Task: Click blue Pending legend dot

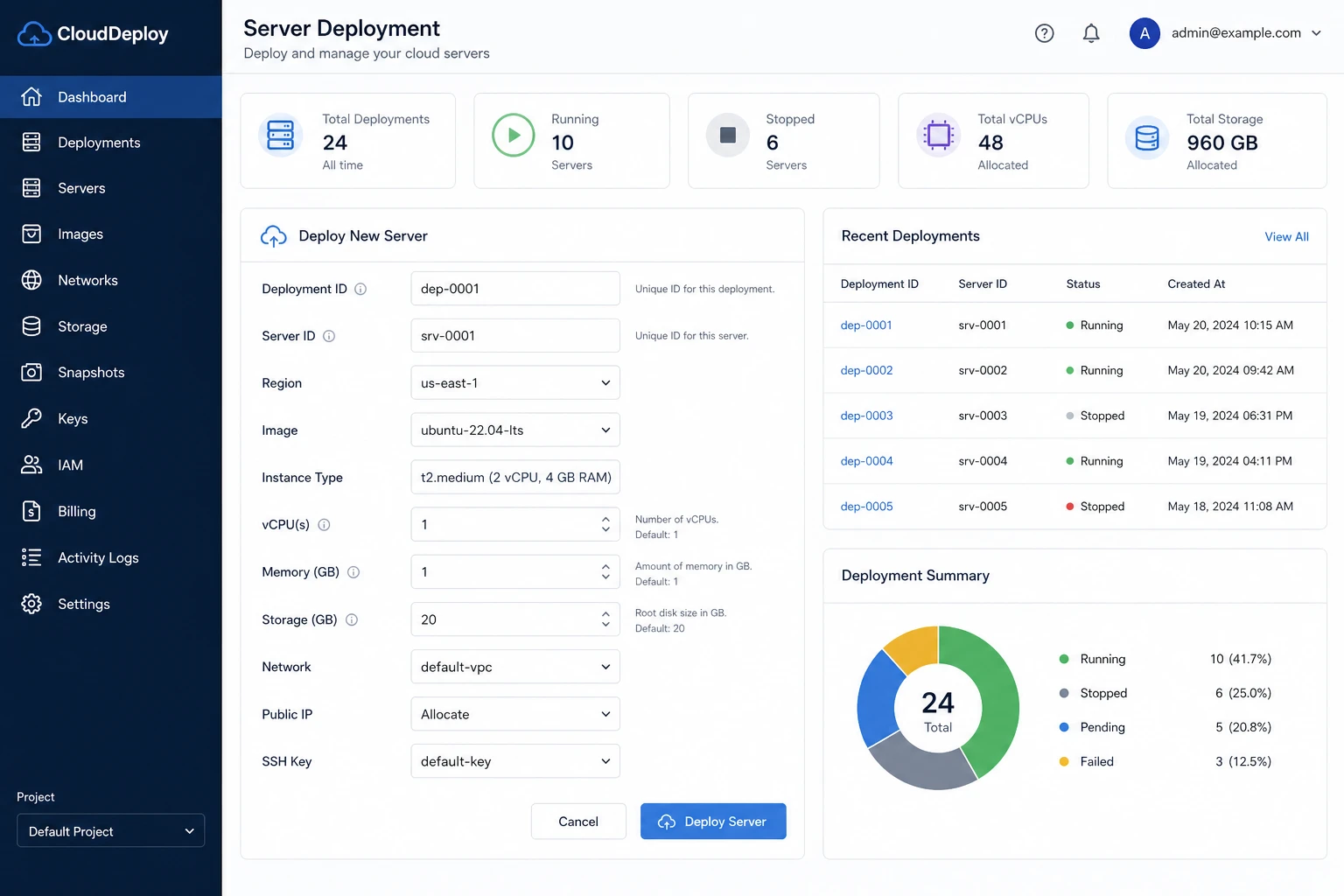Action: (x=1064, y=727)
